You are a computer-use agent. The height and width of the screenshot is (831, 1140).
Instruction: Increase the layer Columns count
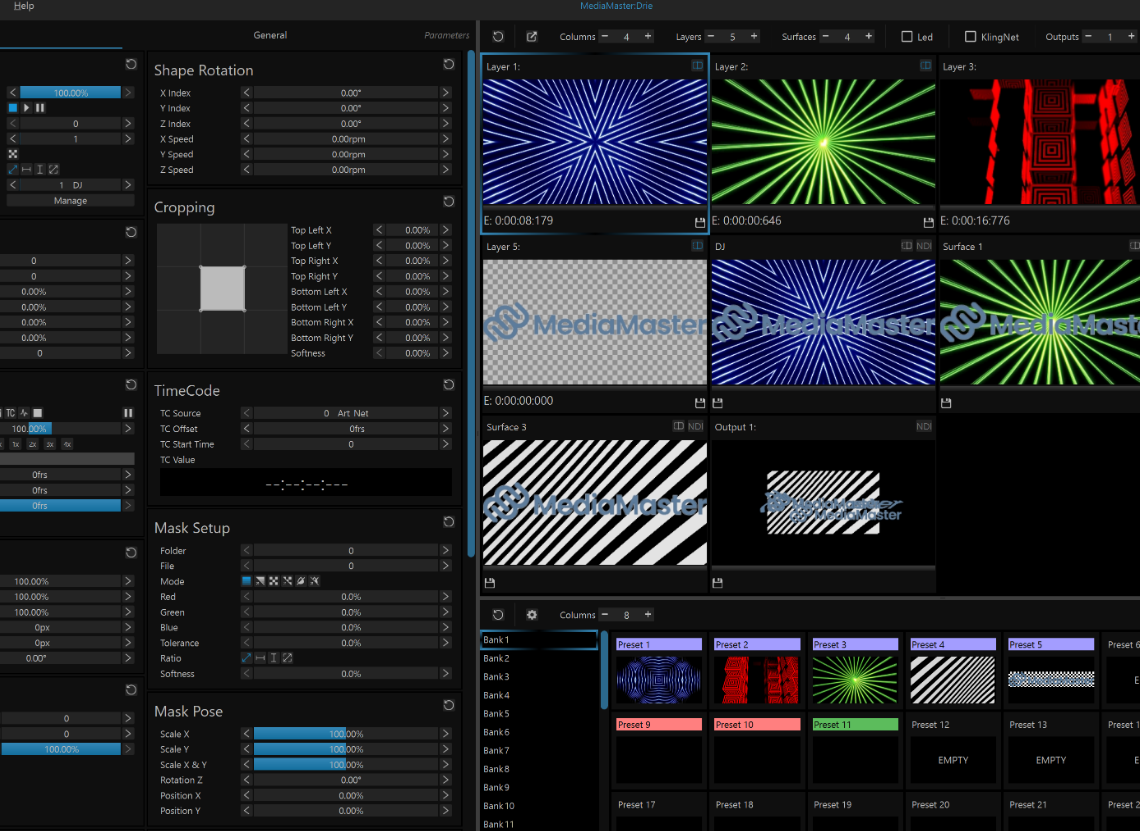pyautogui.click(x=648, y=36)
